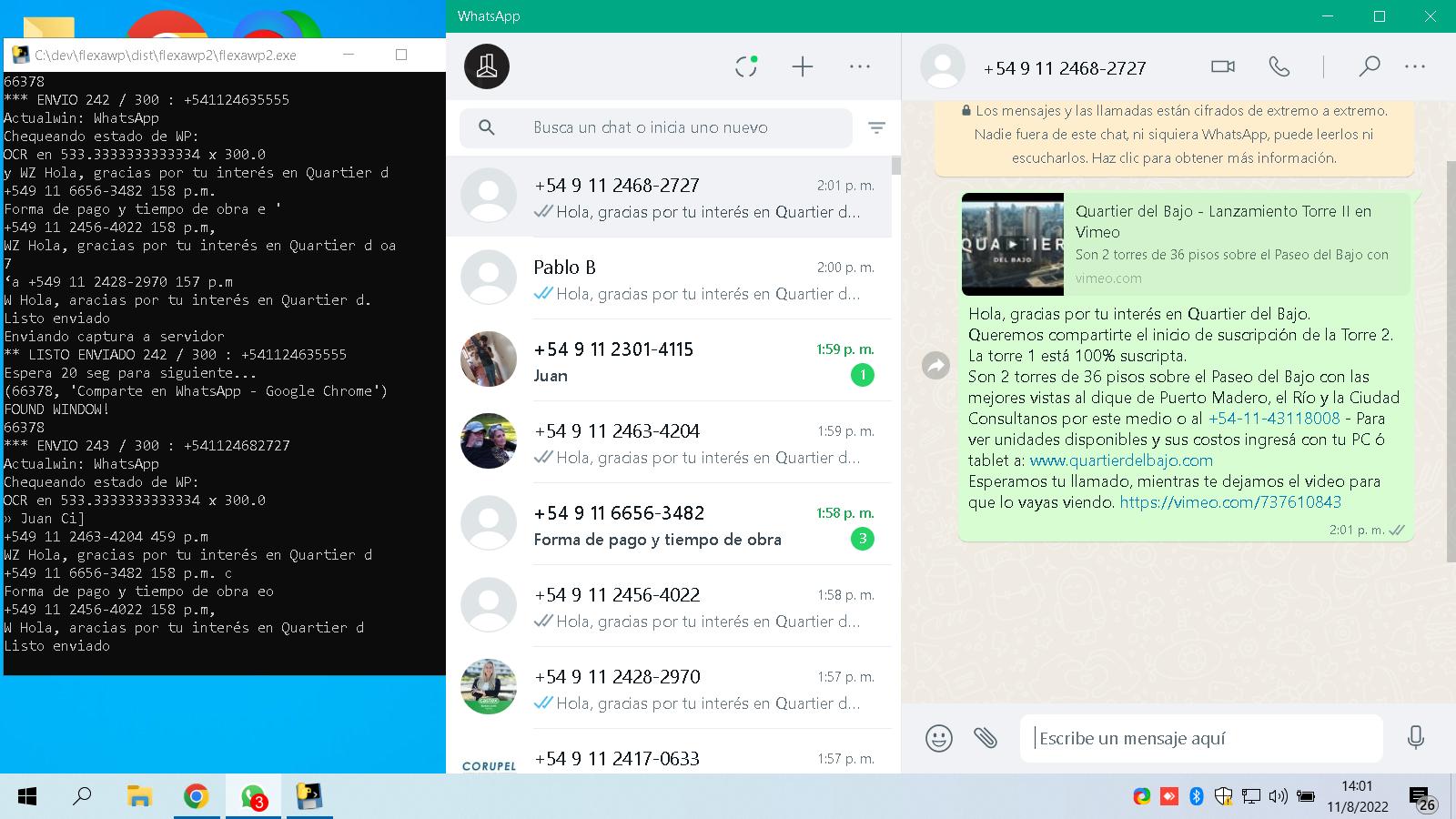This screenshot has height=819, width=1456.
Task: Start a video call with +54 9 11 2468-2727
Action: (x=1223, y=66)
